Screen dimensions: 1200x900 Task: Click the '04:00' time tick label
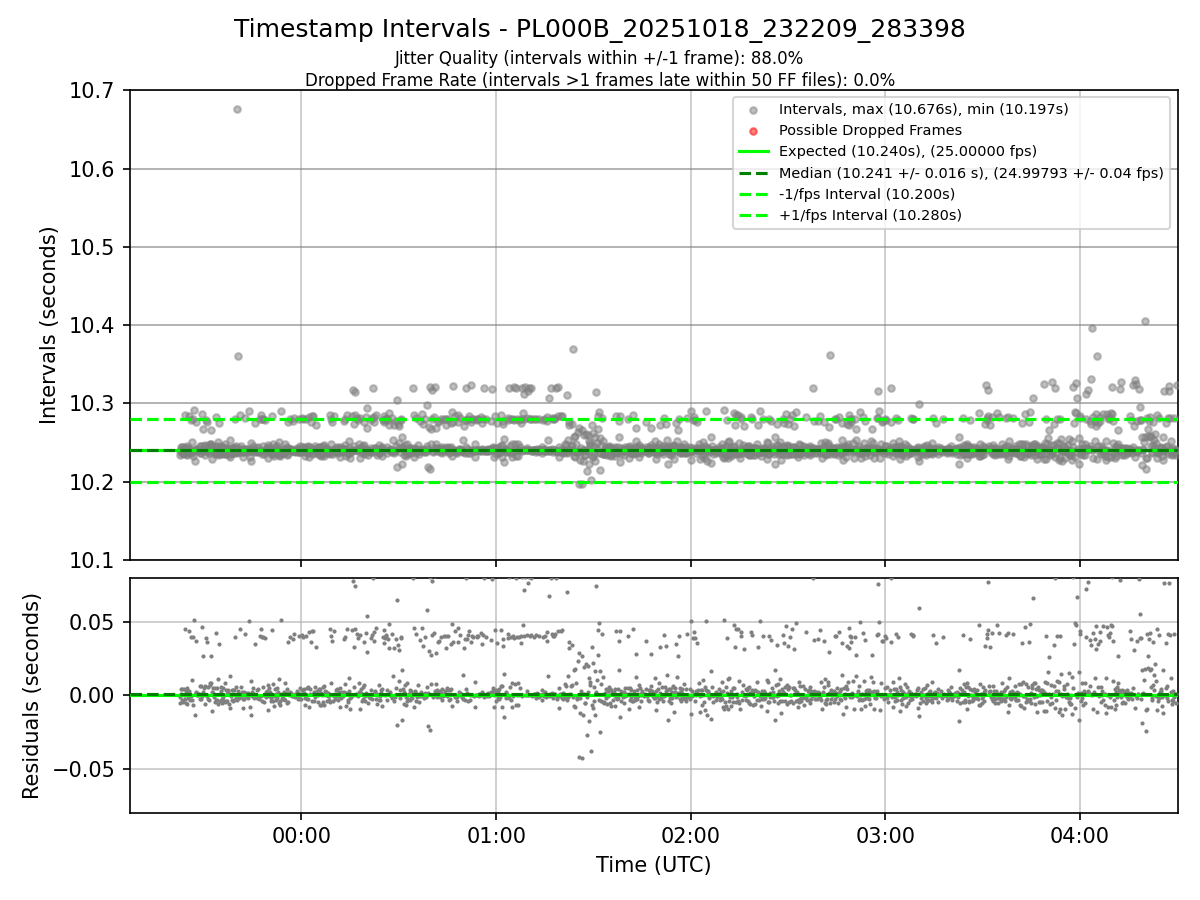(x=1079, y=833)
